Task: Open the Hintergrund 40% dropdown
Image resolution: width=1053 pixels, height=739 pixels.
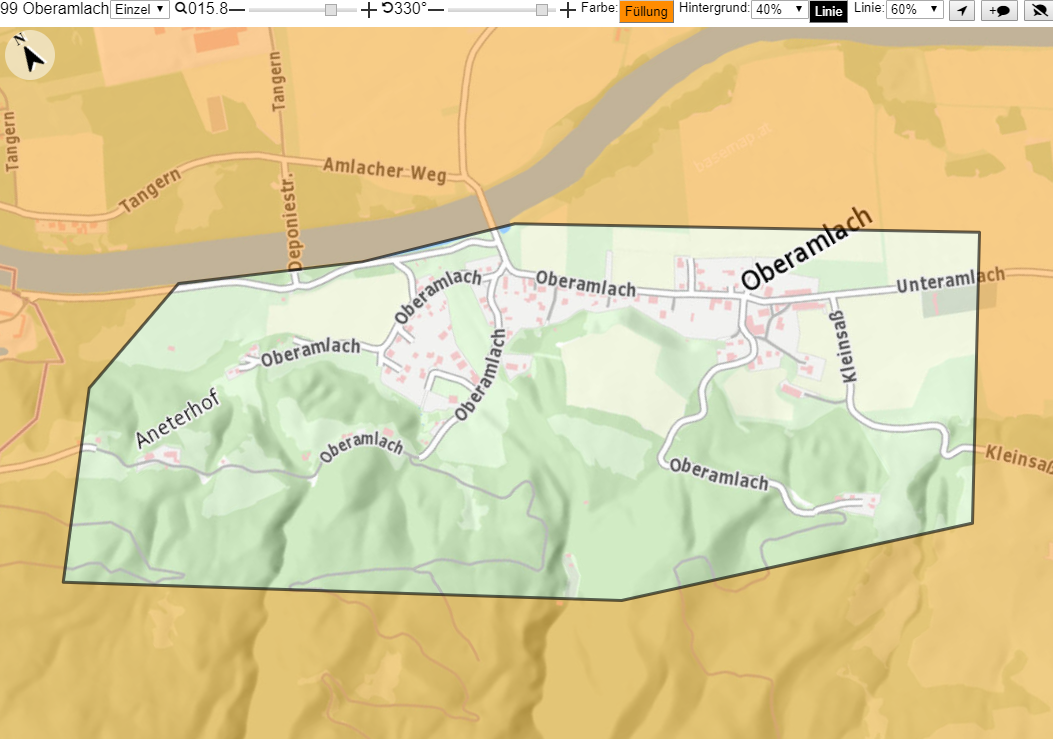Action: pyautogui.click(x=779, y=9)
